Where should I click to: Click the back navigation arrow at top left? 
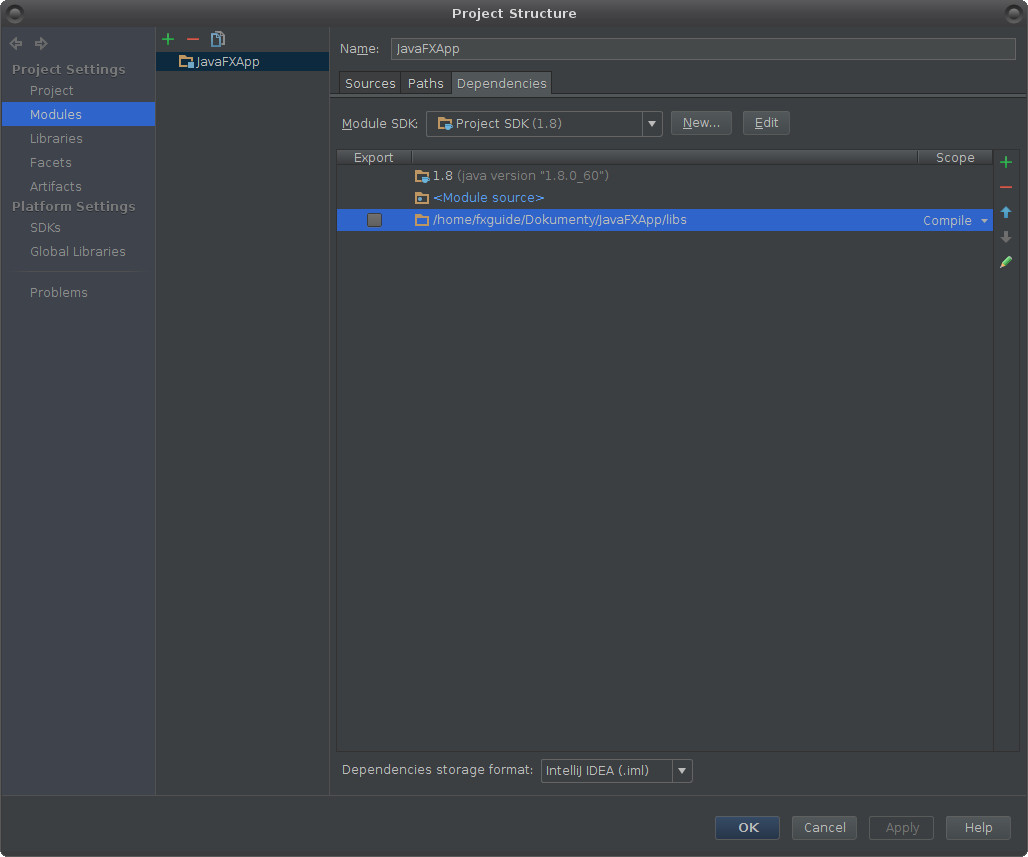pyautogui.click(x=15, y=43)
